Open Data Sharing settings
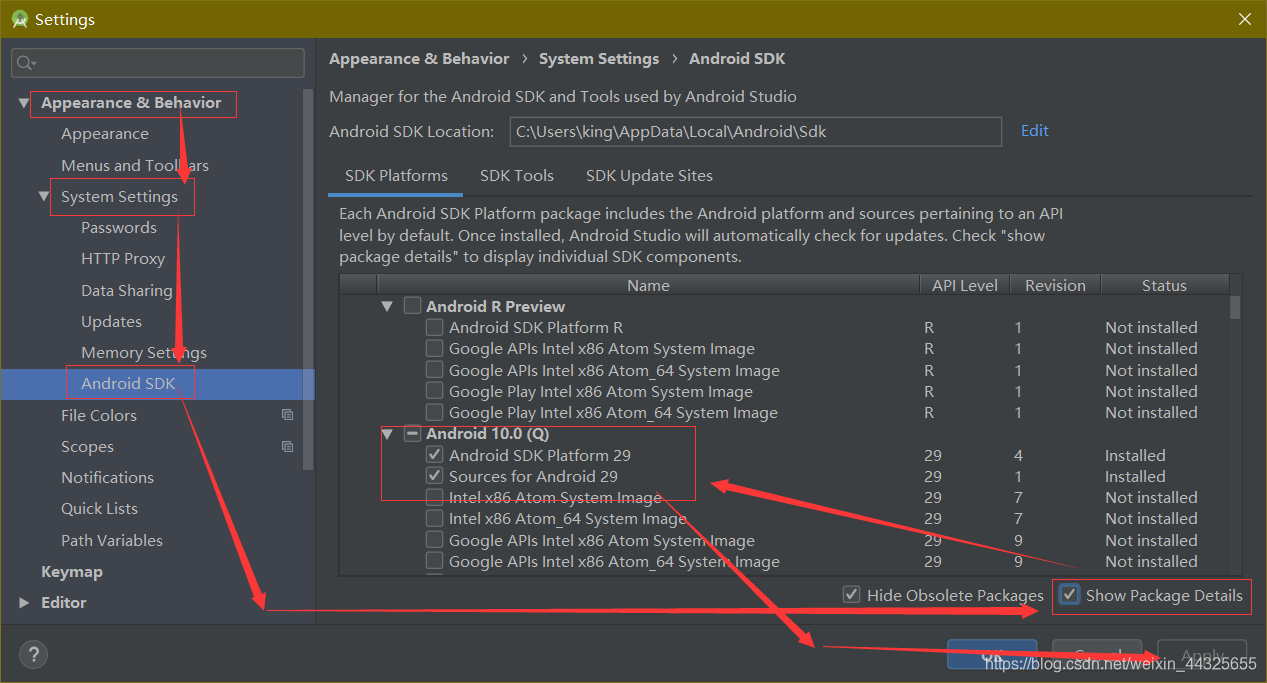This screenshot has width=1267, height=683. click(x=127, y=290)
